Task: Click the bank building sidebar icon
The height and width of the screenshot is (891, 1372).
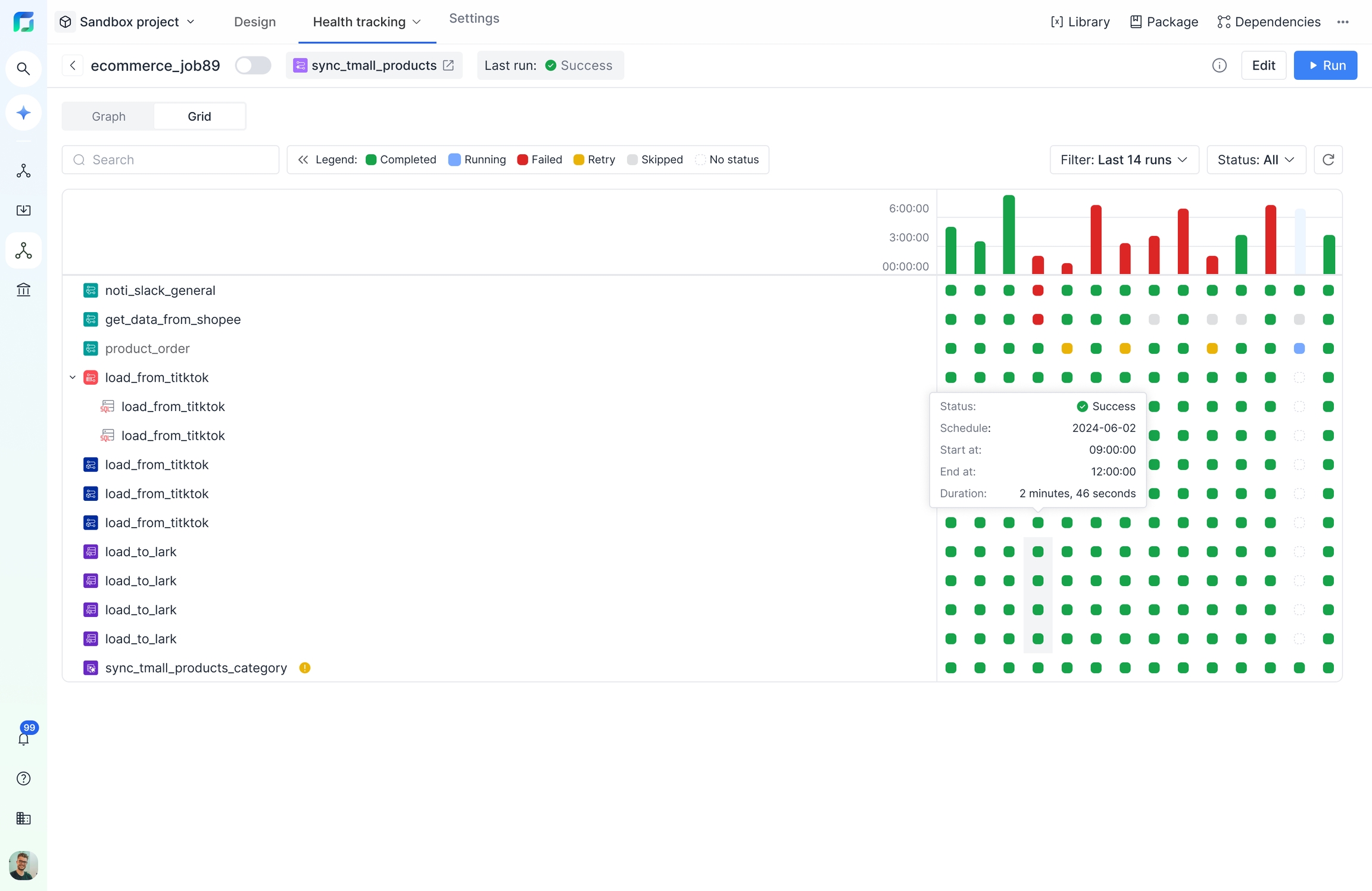Action: coord(23,290)
